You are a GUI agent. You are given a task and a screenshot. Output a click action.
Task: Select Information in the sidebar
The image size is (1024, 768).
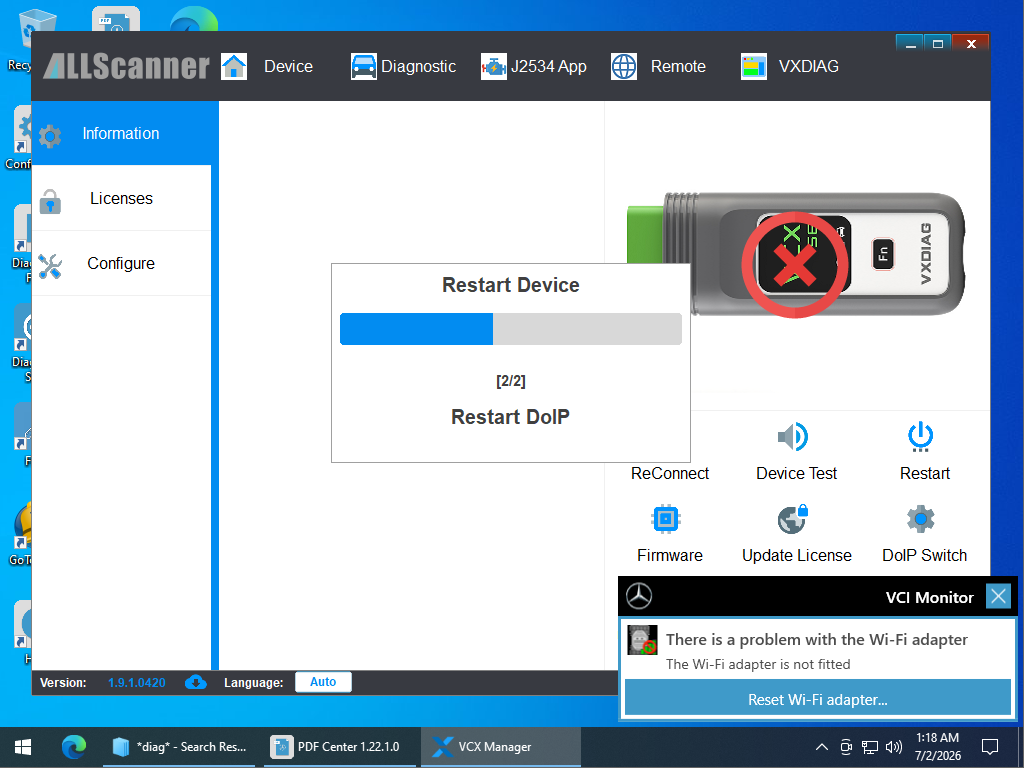click(x=121, y=133)
